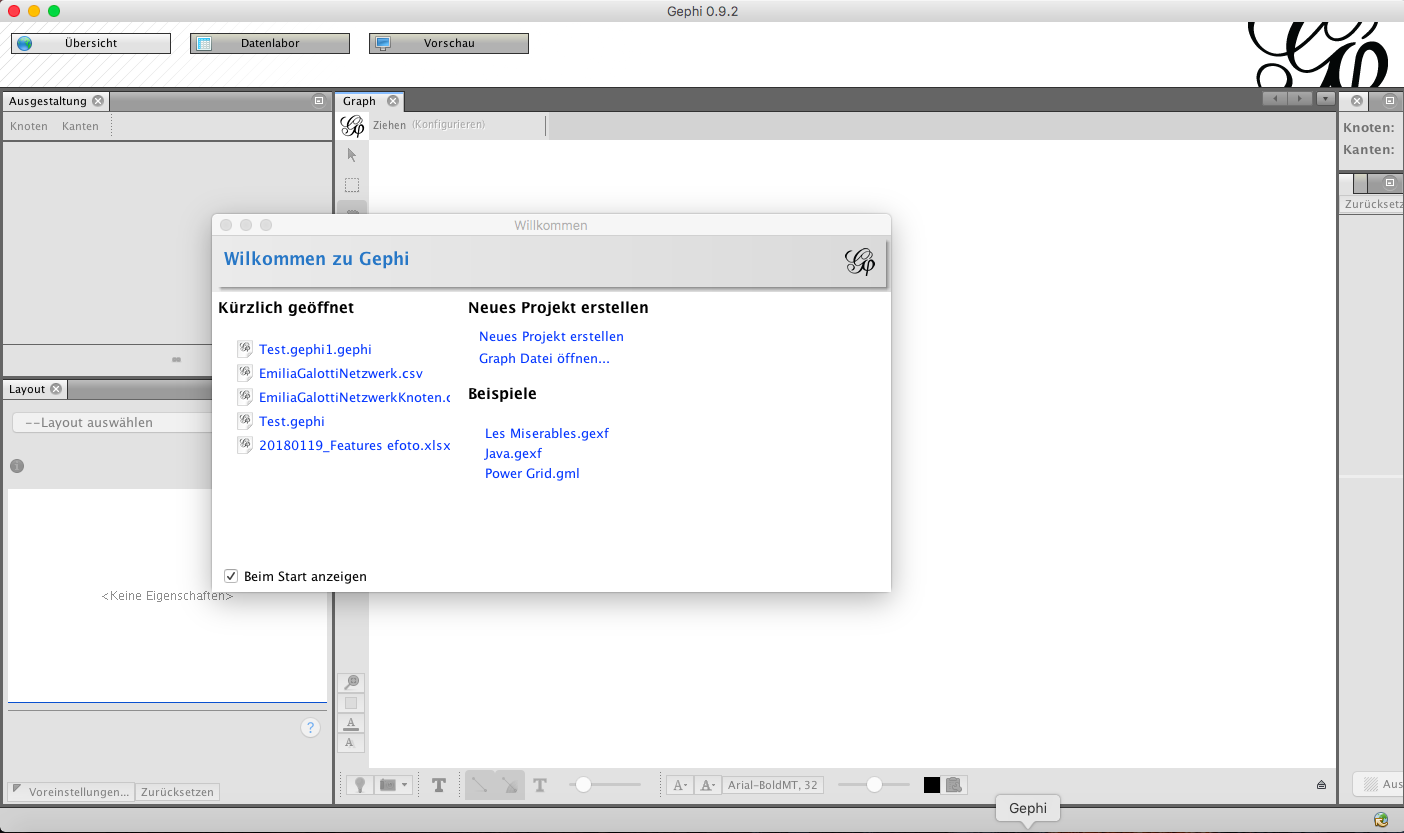This screenshot has height=833, width=1404.
Task: Click the light bulb background color icon
Action: point(359,785)
